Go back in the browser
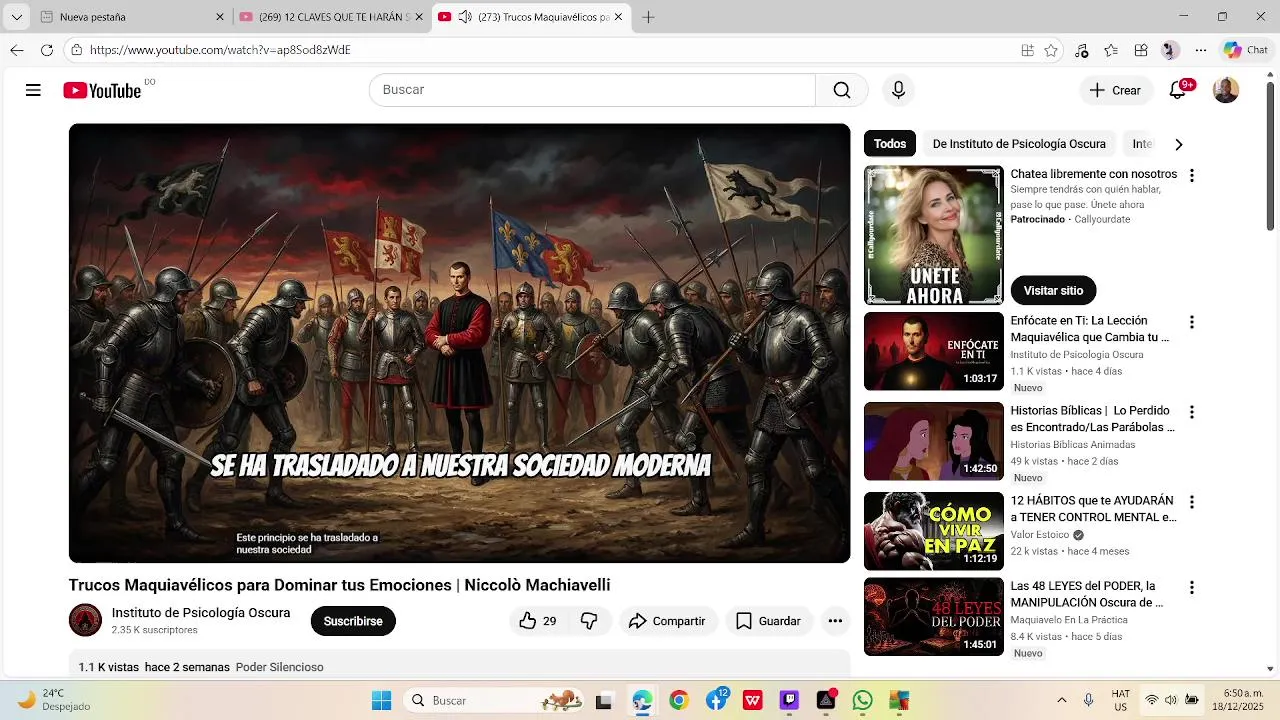Screen dimensions: 1280x720 pyautogui.click(x=17, y=50)
